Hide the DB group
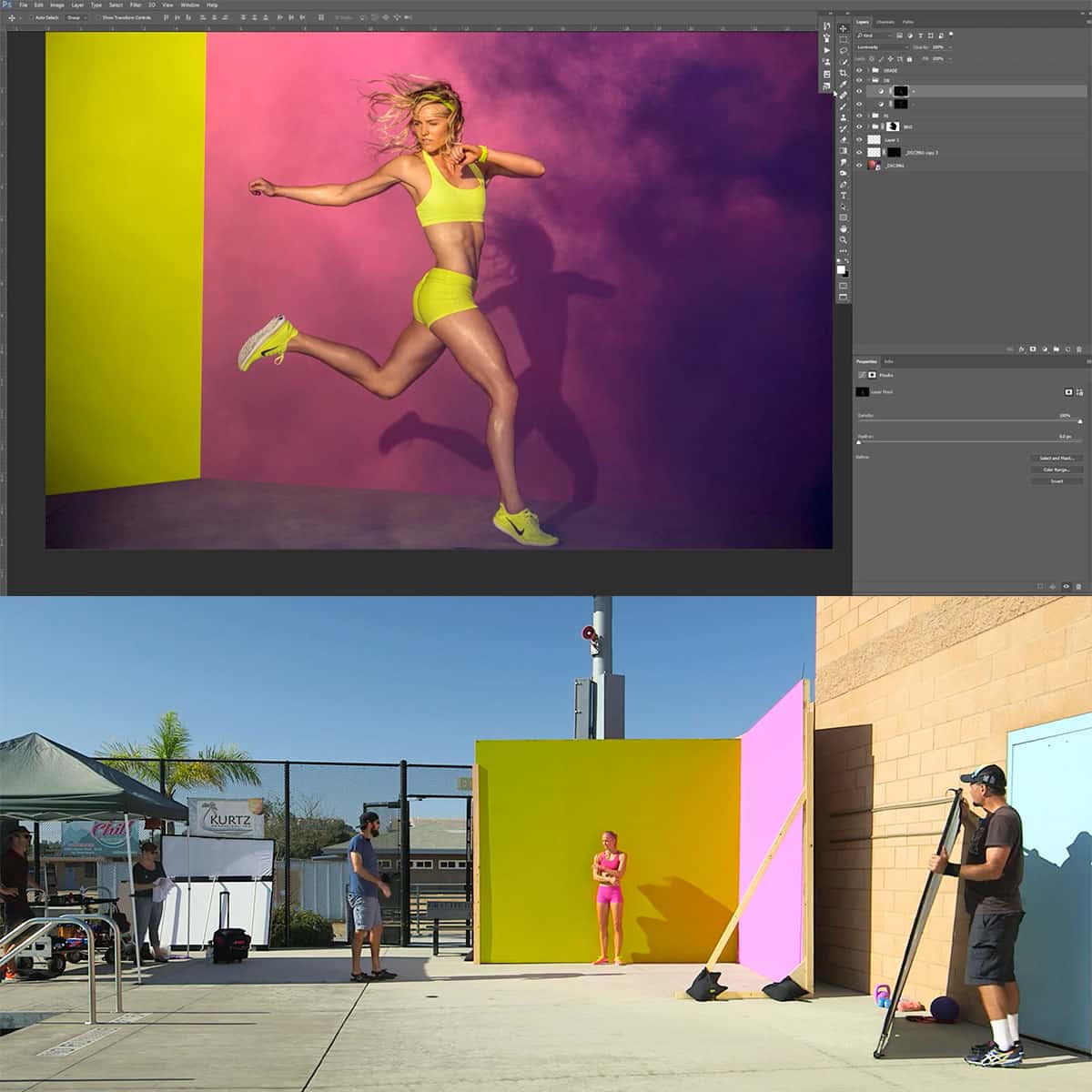 [x=859, y=80]
